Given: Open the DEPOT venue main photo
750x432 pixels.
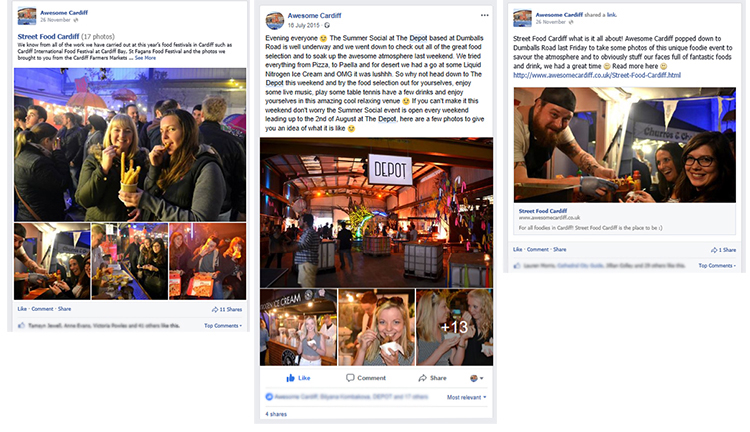Looking at the screenshot, I should (x=376, y=212).
